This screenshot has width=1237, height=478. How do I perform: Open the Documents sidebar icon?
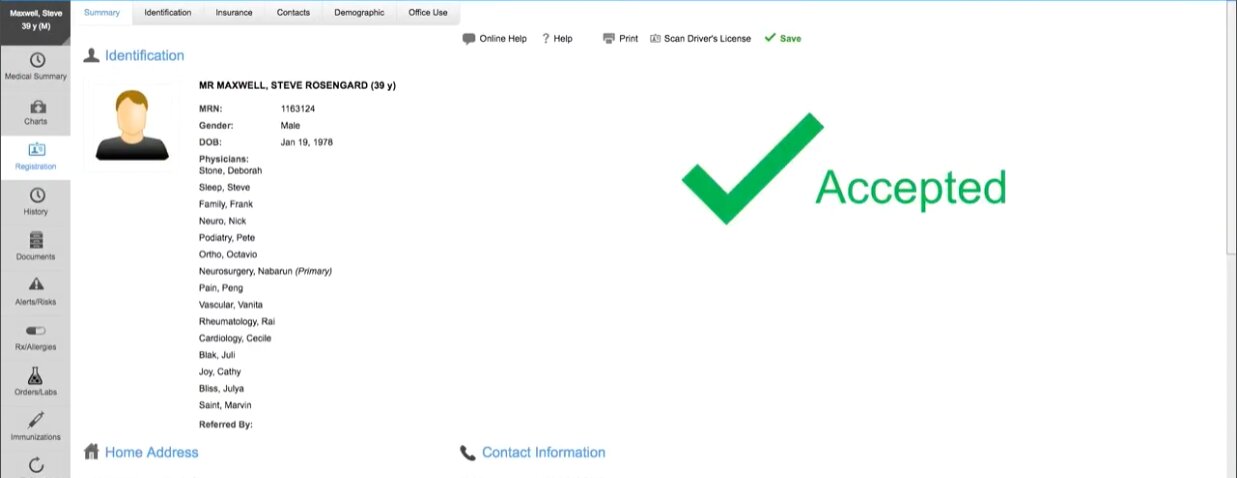pyautogui.click(x=35, y=242)
